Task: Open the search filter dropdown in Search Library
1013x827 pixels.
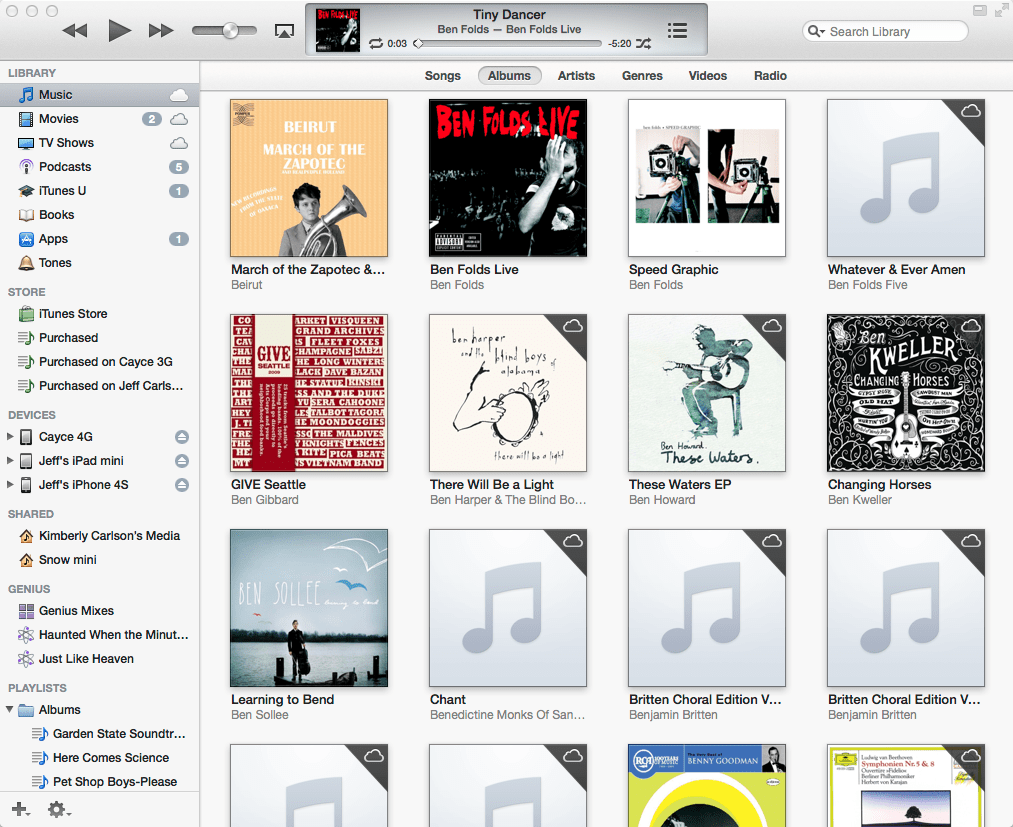Action: tap(821, 31)
